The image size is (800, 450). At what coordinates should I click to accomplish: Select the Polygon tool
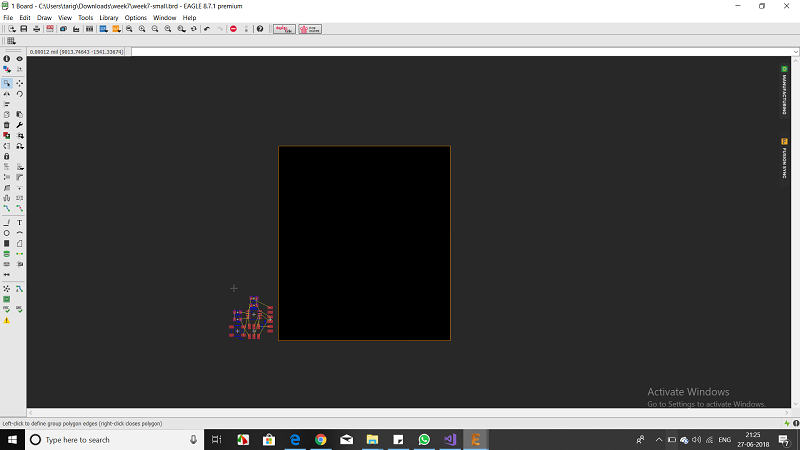(19, 243)
